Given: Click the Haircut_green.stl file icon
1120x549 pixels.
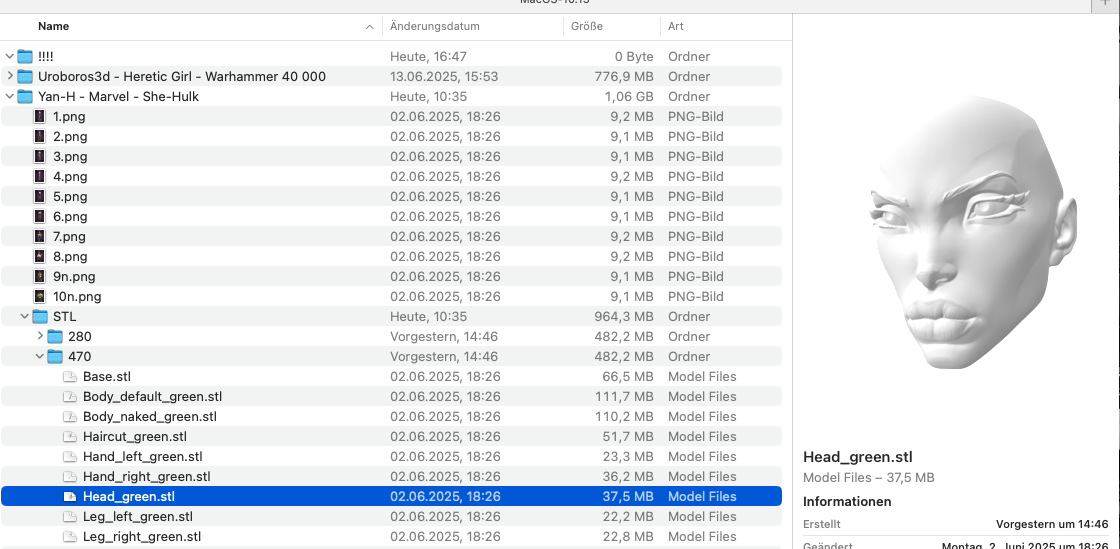Looking at the screenshot, I should 69,436.
